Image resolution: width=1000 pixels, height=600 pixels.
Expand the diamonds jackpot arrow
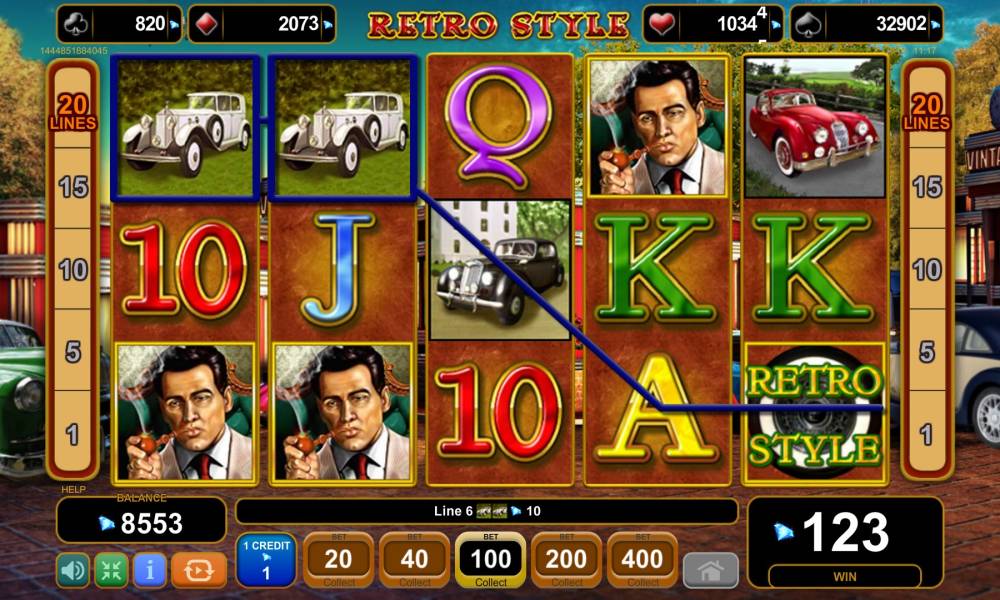(x=328, y=25)
